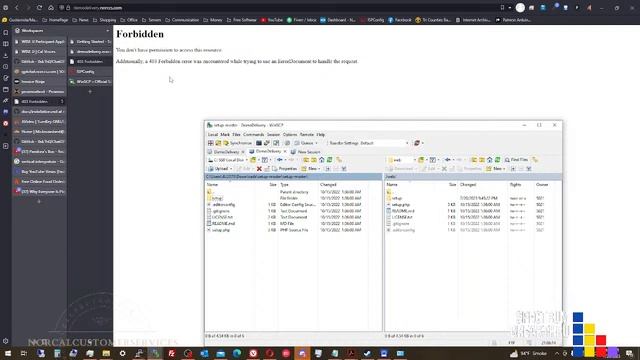Open parent directory icon in local toolbar
The height and width of the screenshot is (360, 640).
[x=306, y=160]
